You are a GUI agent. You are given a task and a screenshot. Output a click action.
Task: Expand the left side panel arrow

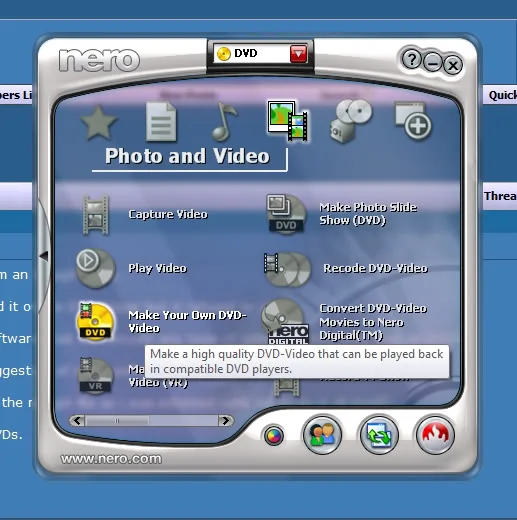tap(43, 256)
